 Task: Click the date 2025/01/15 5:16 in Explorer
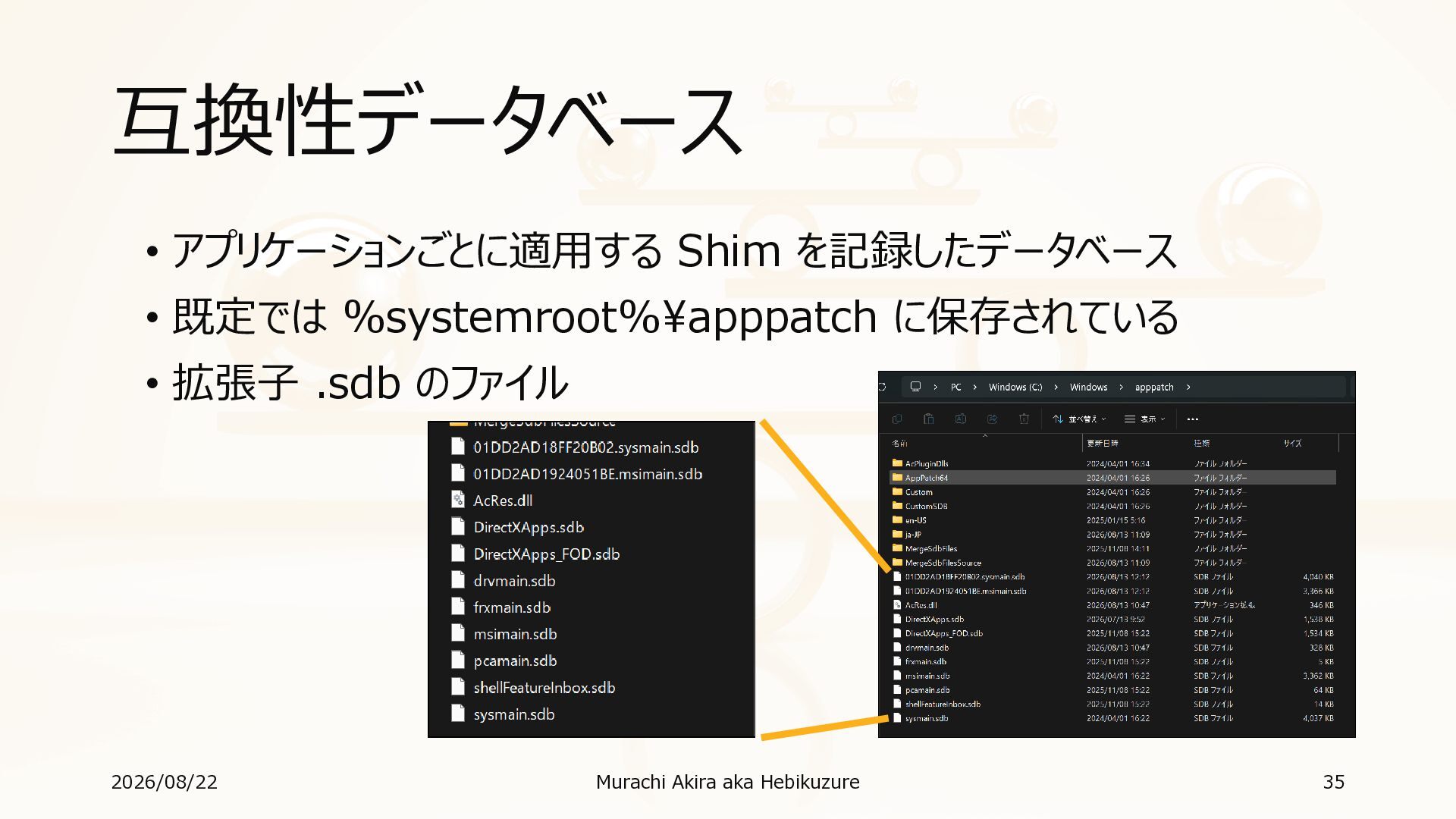(x=1116, y=520)
